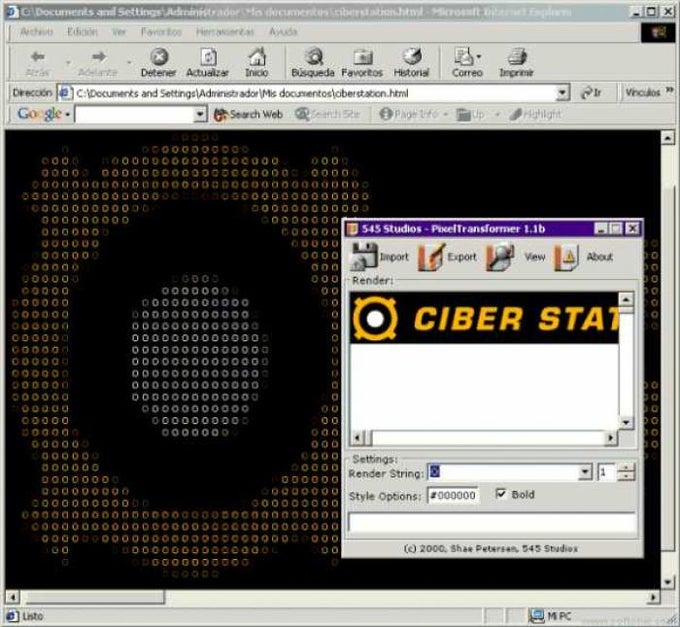This screenshot has height=627, width=680.
Task: Go forward with the Adelante button
Action: click(x=98, y=63)
